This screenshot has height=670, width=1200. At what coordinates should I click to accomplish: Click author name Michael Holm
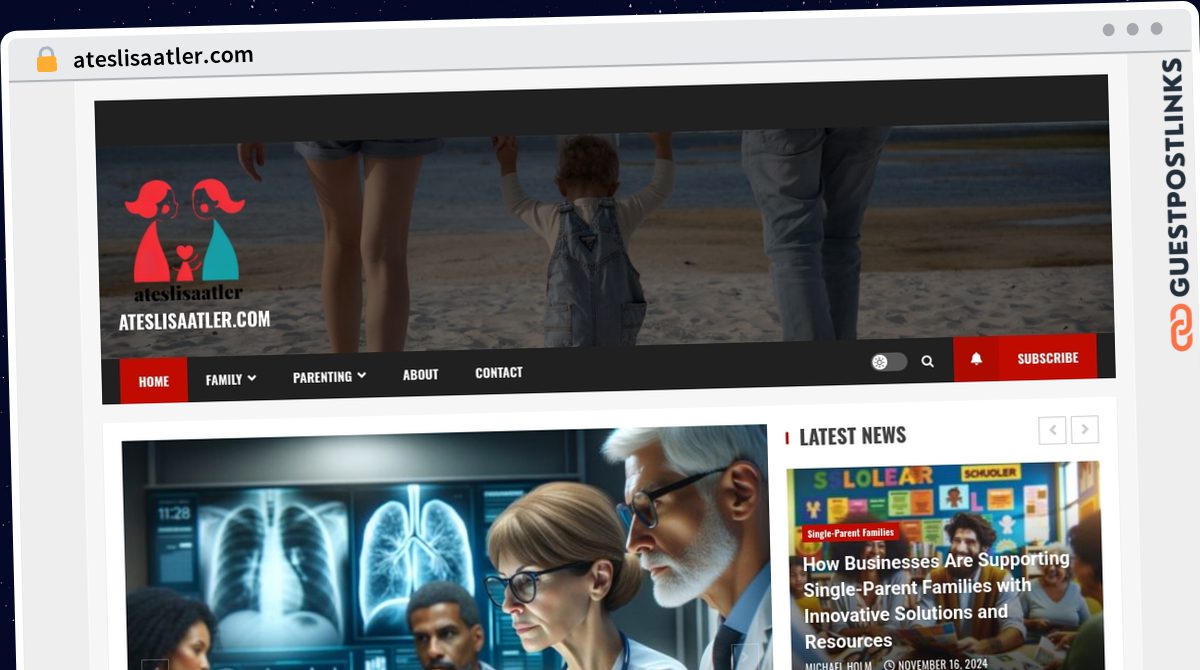pos(838,666)
